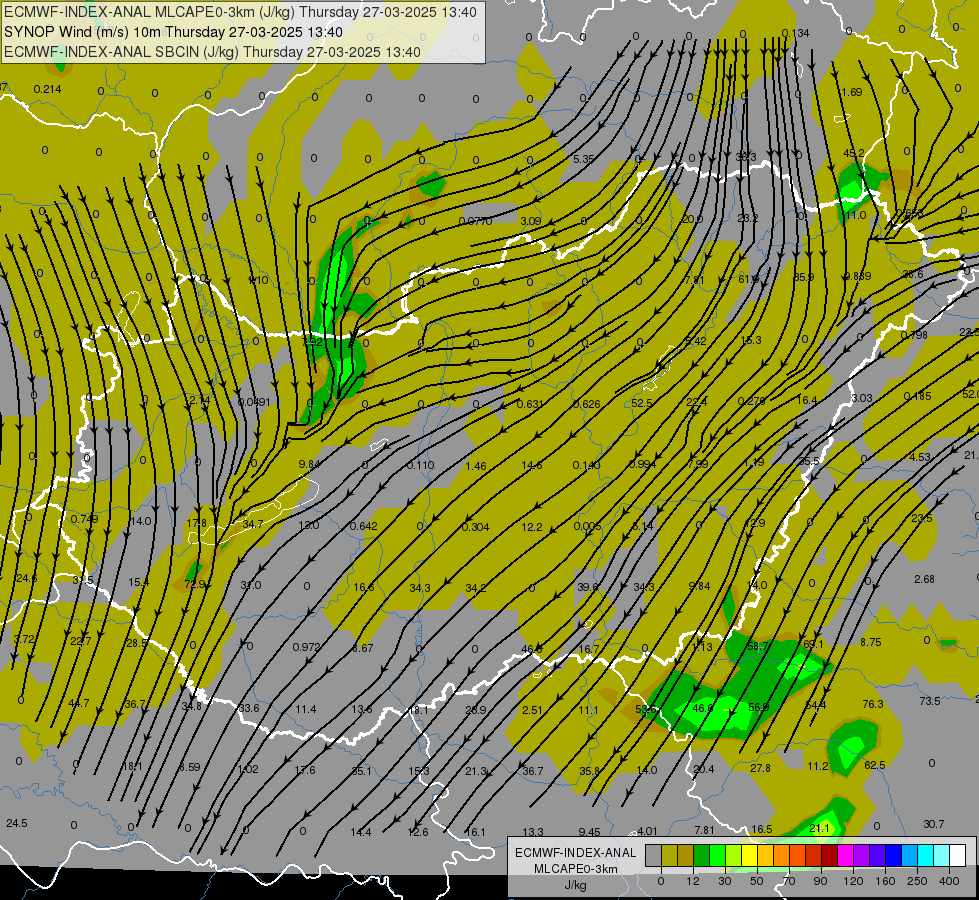Click the map value 62.5

click(x=875, y=765)
